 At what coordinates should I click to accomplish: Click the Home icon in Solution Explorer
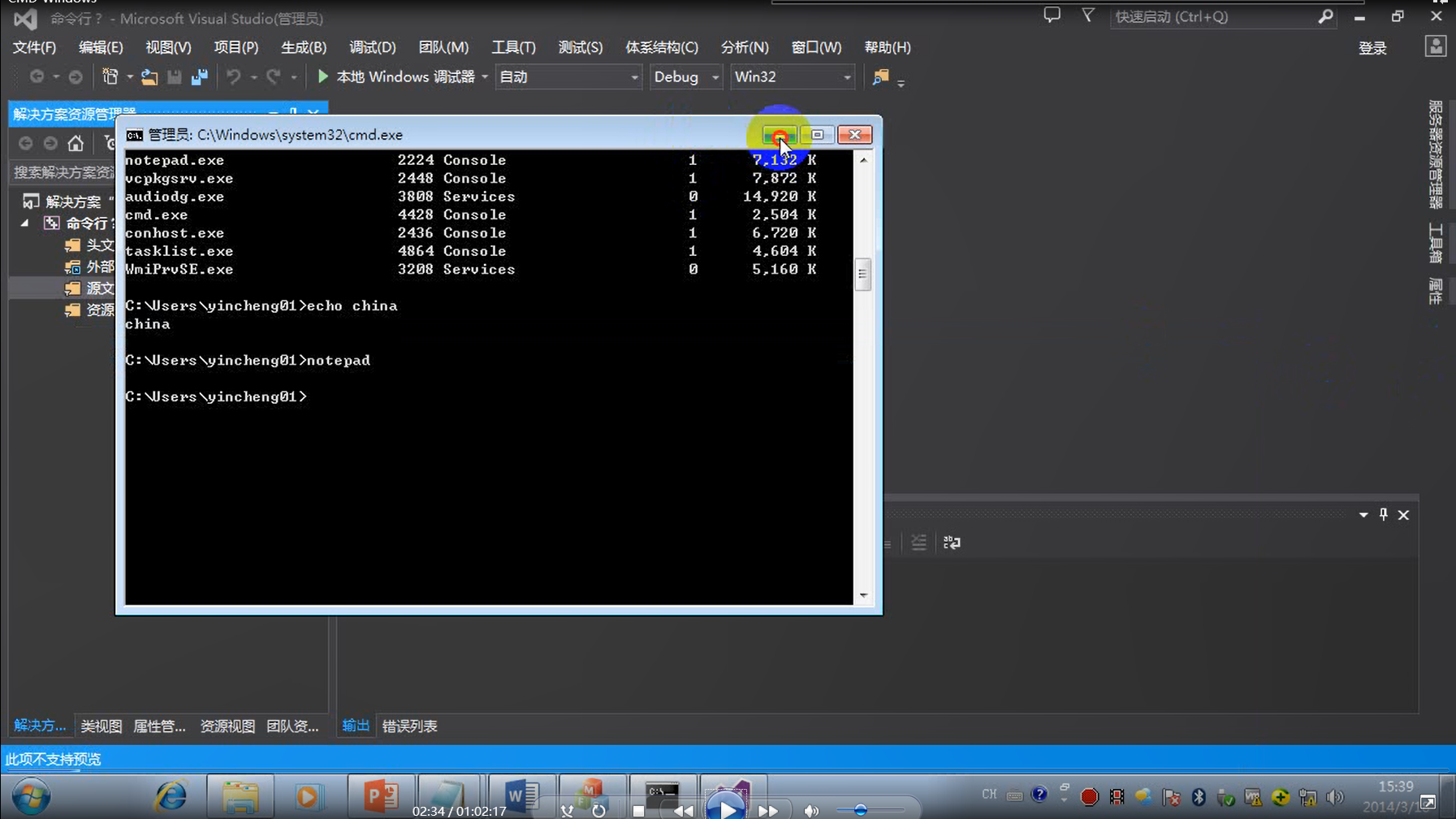click(76, 144)
